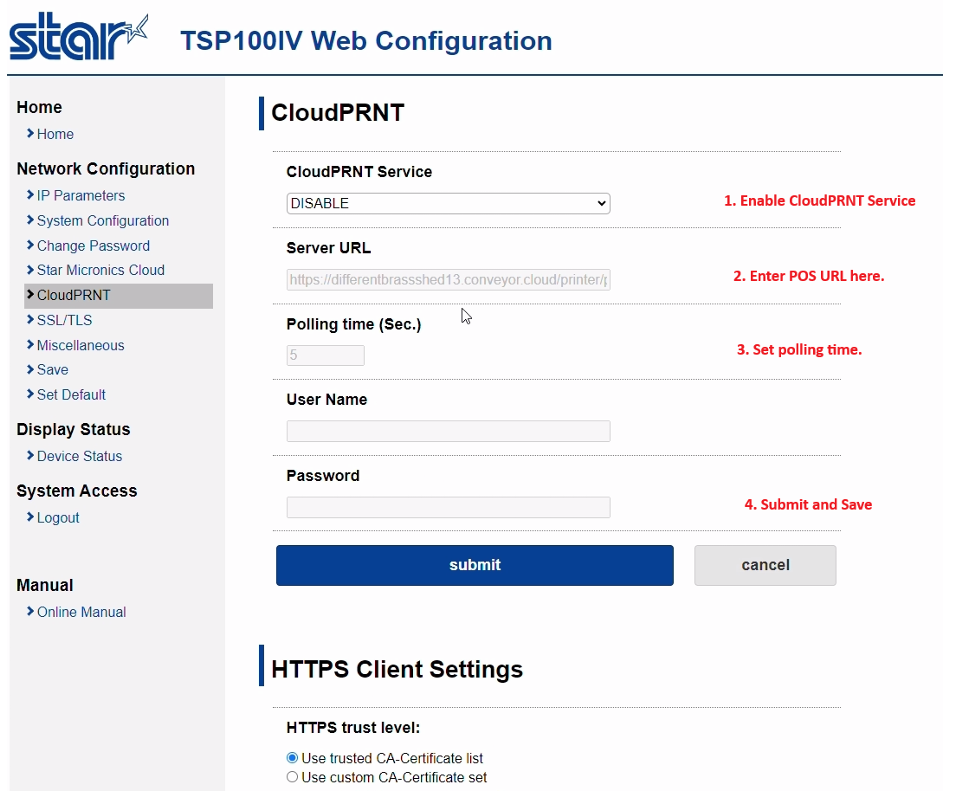Click the HTTPS trust level label

(353, 728)
